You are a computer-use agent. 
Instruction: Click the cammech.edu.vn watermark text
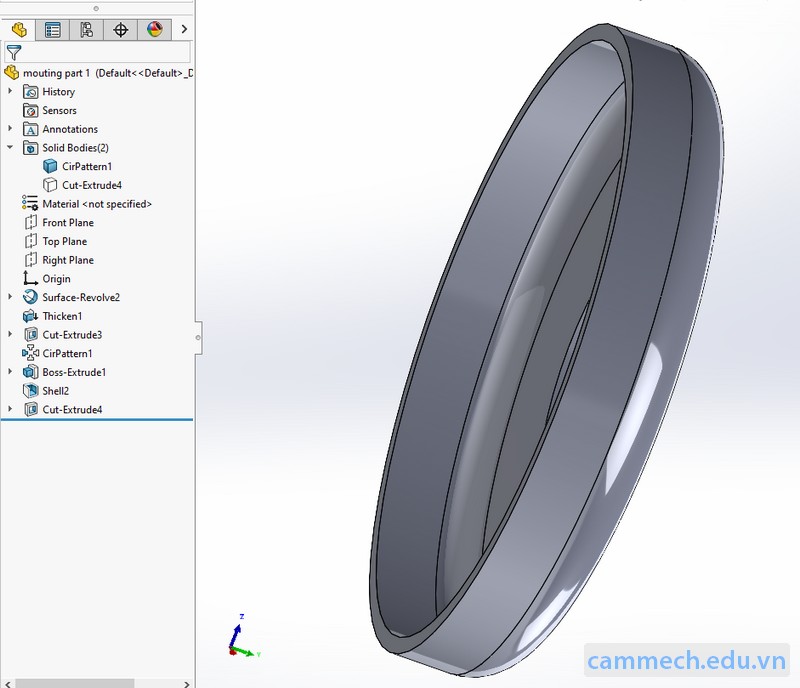[x=689, y=661]
